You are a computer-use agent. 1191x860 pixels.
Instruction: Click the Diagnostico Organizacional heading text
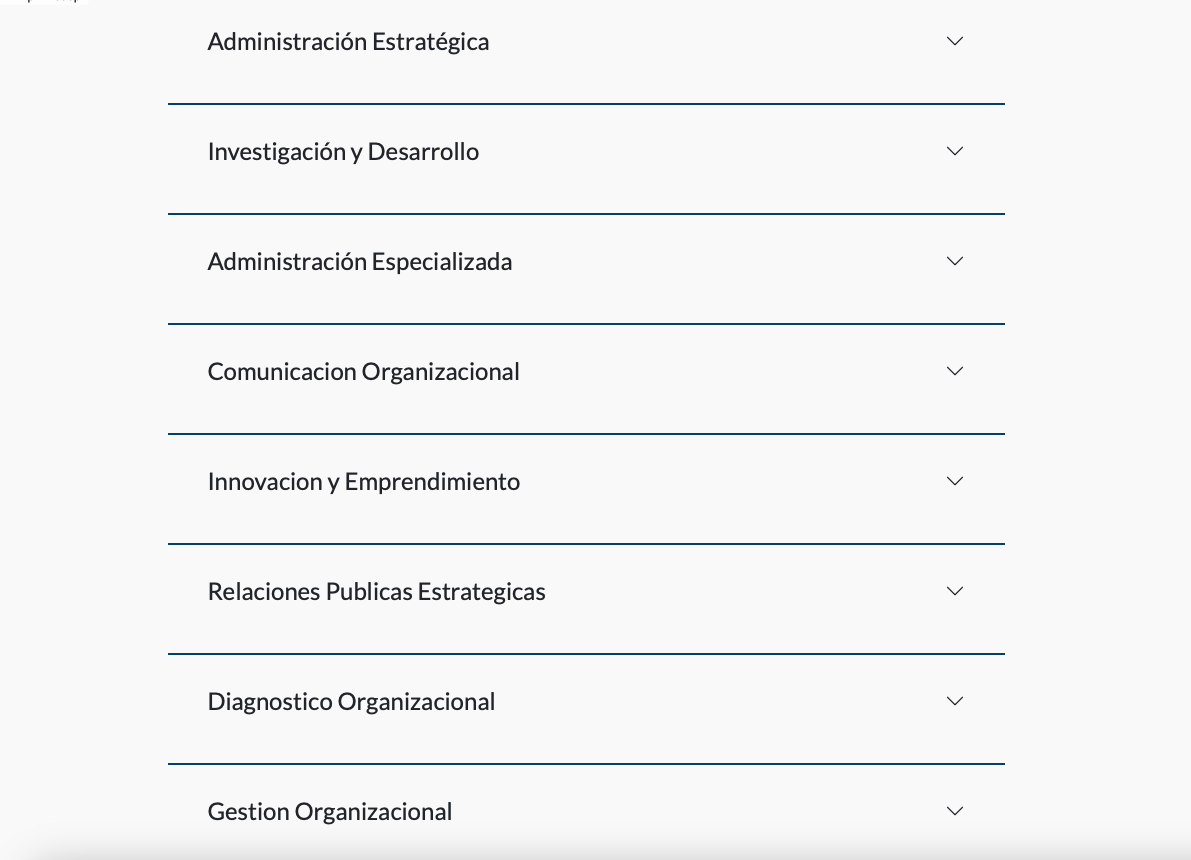coord(351,702)
